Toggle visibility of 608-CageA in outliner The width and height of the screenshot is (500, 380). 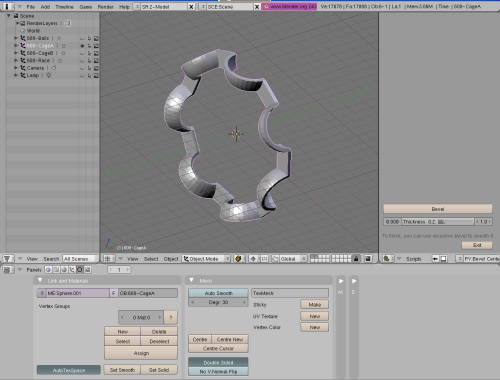[x=82, y=46]
